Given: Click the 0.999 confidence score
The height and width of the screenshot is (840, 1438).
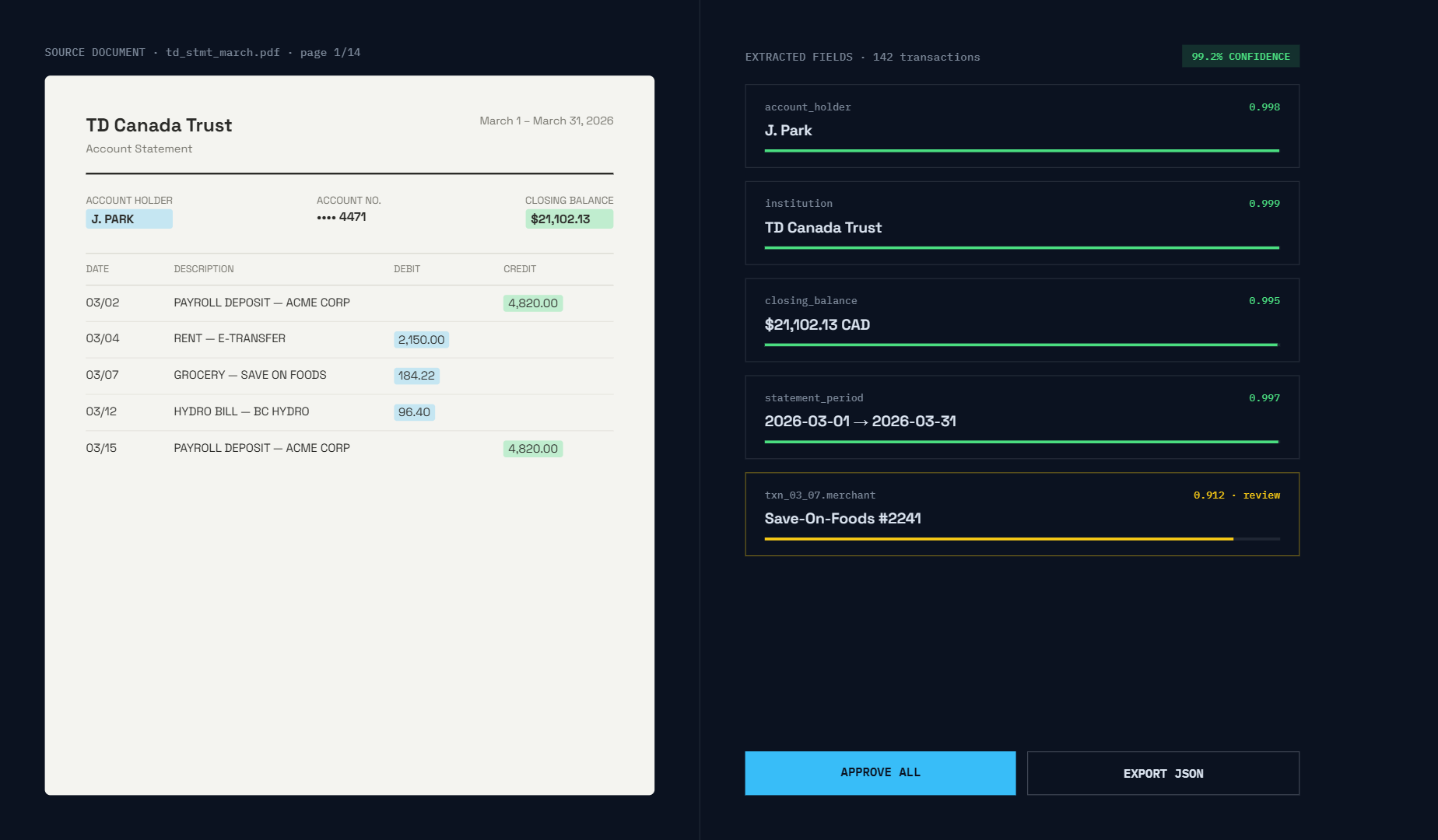Looking at the screenshot, I should (x=1264, y=204).
